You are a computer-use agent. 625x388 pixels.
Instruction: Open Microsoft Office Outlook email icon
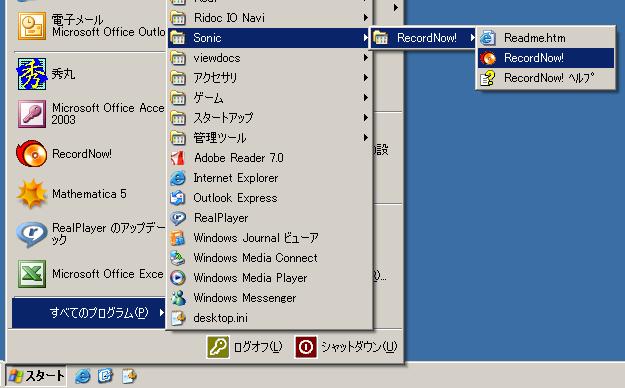32,26
